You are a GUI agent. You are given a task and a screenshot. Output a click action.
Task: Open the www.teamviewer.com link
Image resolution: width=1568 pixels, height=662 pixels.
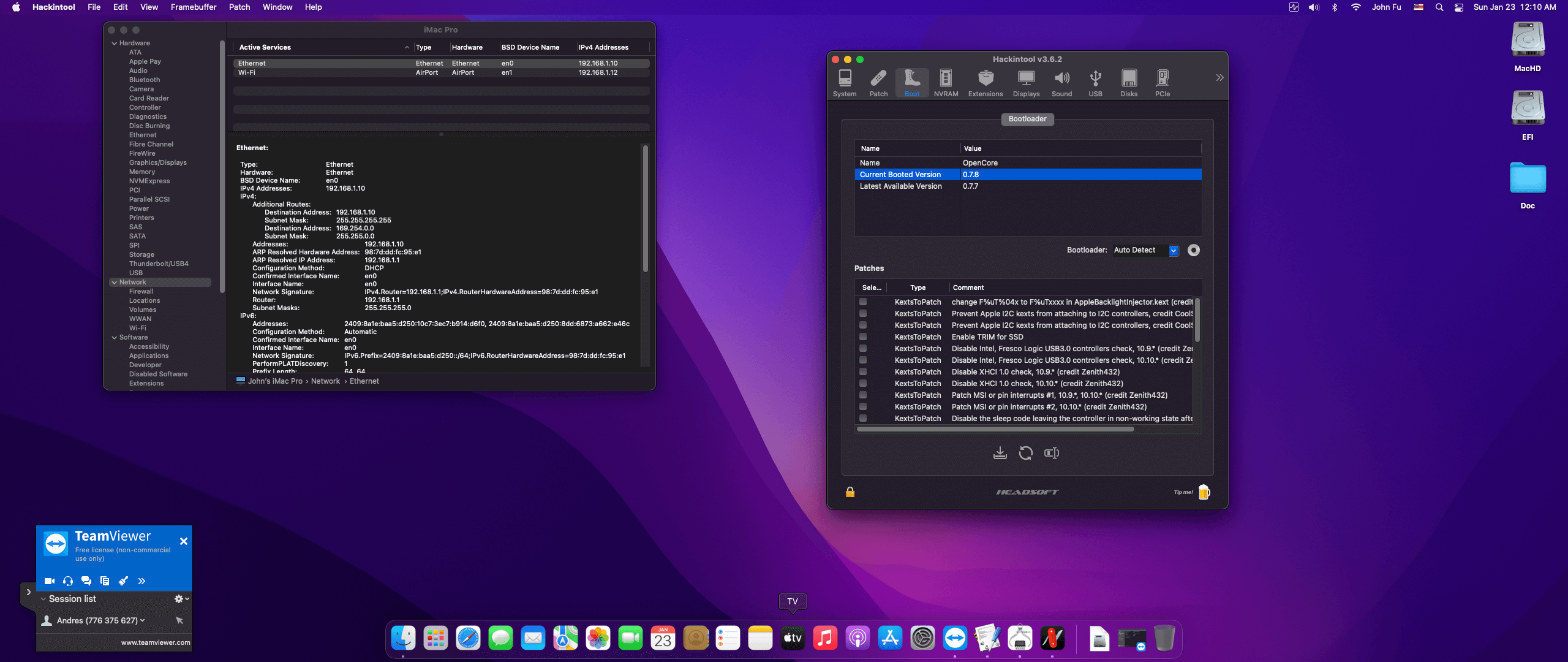[156, 642]
